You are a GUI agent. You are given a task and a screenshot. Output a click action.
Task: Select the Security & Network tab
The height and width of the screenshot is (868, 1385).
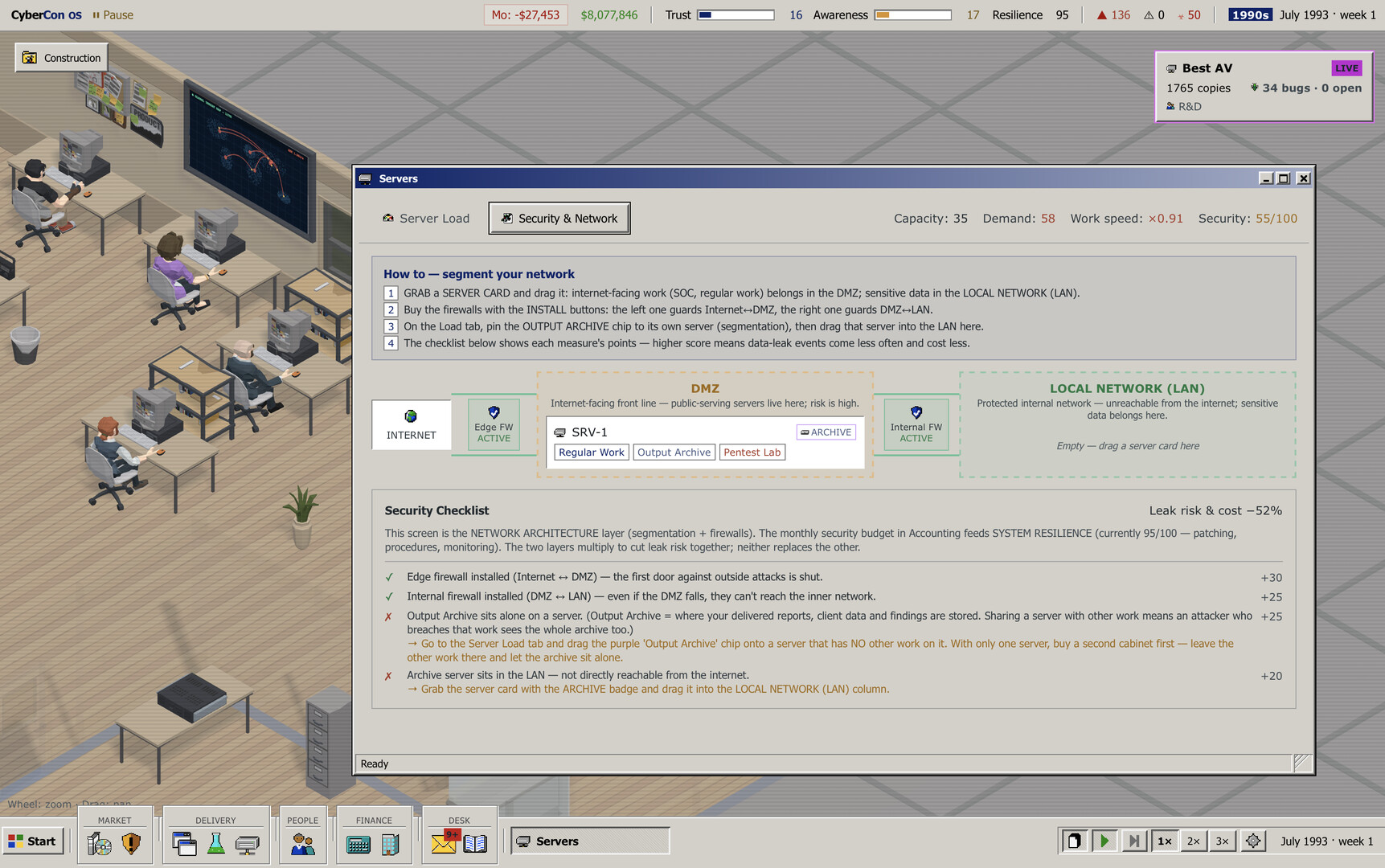point(559,219)
